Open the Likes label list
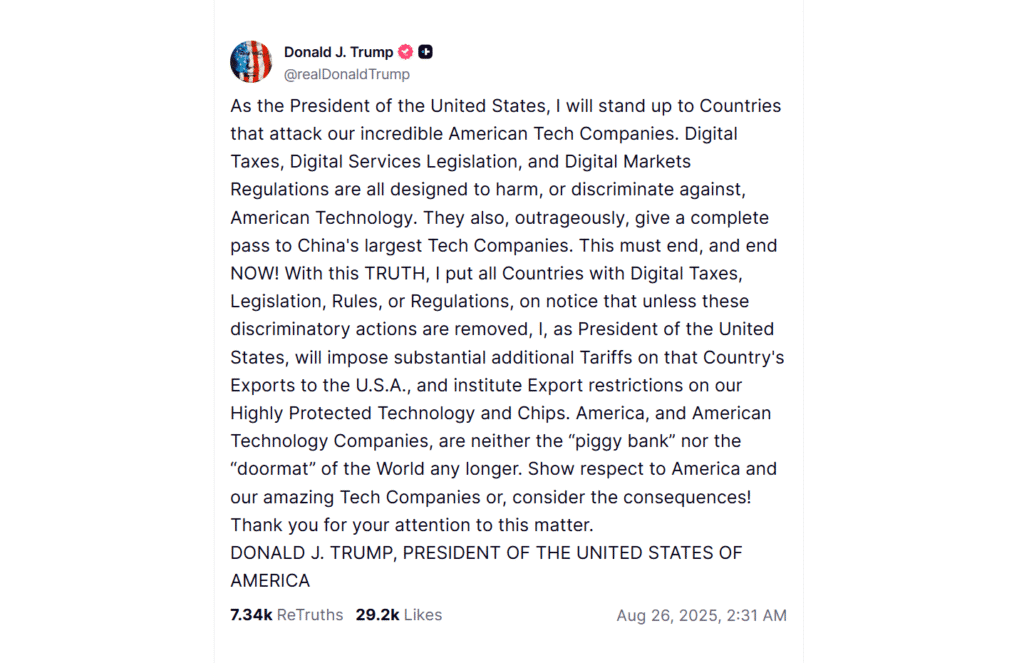 pos(423,615)
